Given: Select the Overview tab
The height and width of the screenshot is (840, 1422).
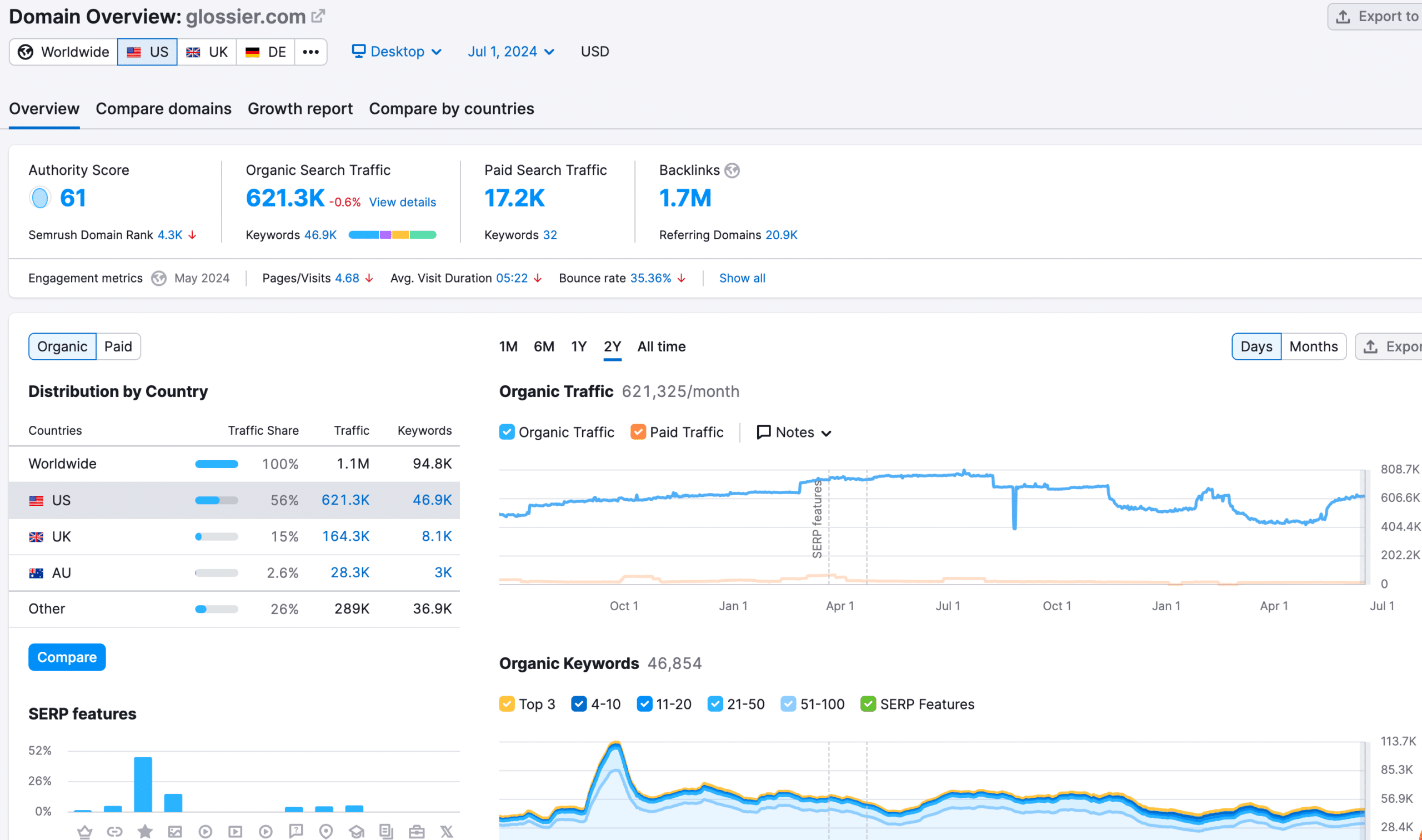Looking at the screenshot, I should tap(44, 109).
